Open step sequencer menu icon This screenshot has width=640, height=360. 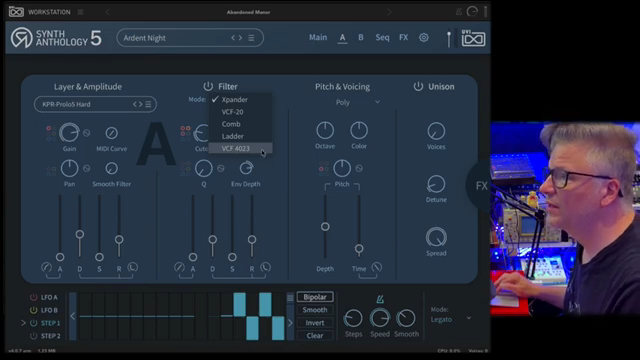pos(290,298)
